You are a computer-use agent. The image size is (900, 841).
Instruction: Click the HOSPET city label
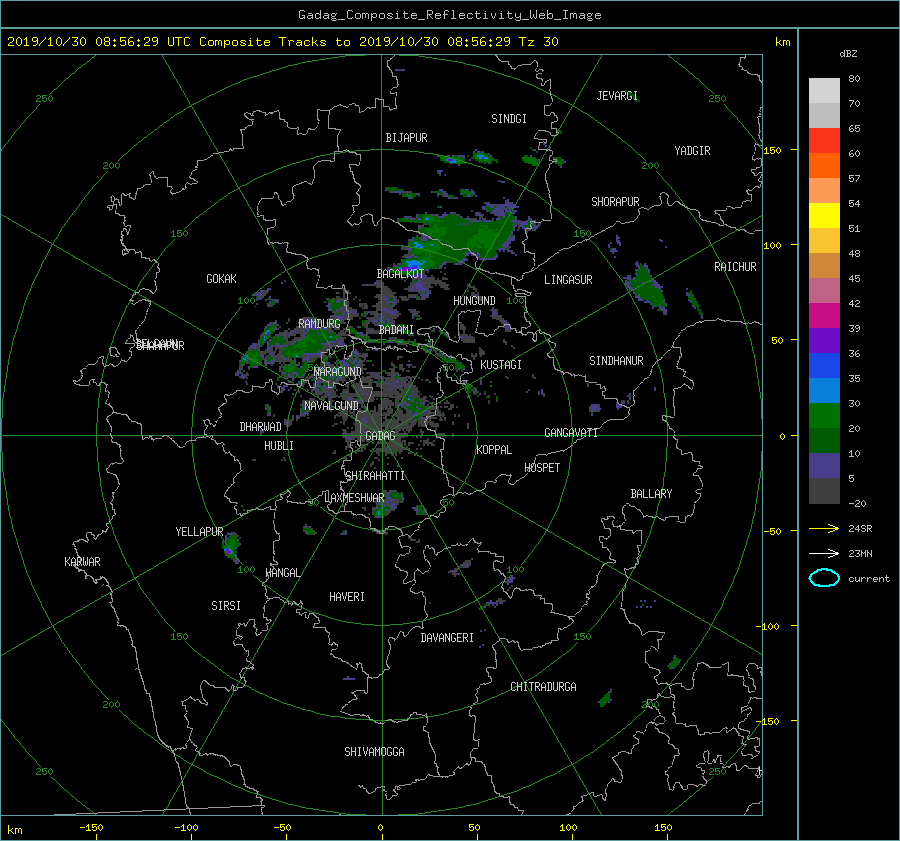pyautogui.click(x=542, y=468)
